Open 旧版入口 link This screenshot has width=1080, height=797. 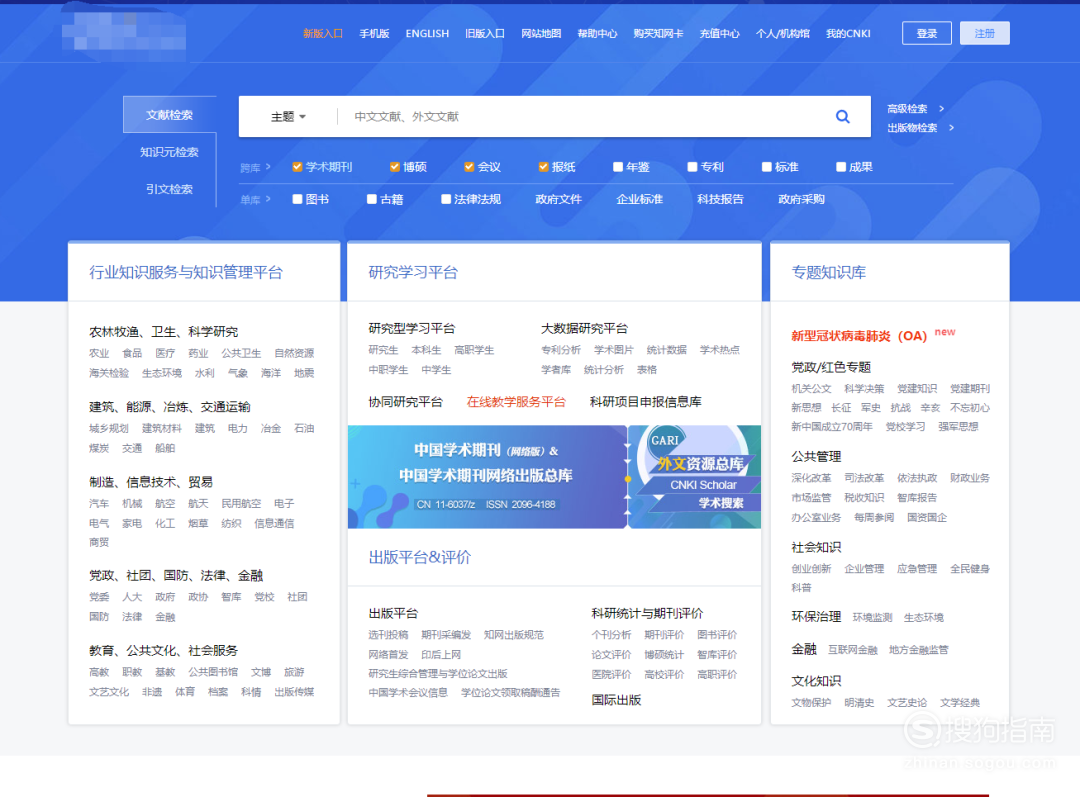click(x=485, y=33)
